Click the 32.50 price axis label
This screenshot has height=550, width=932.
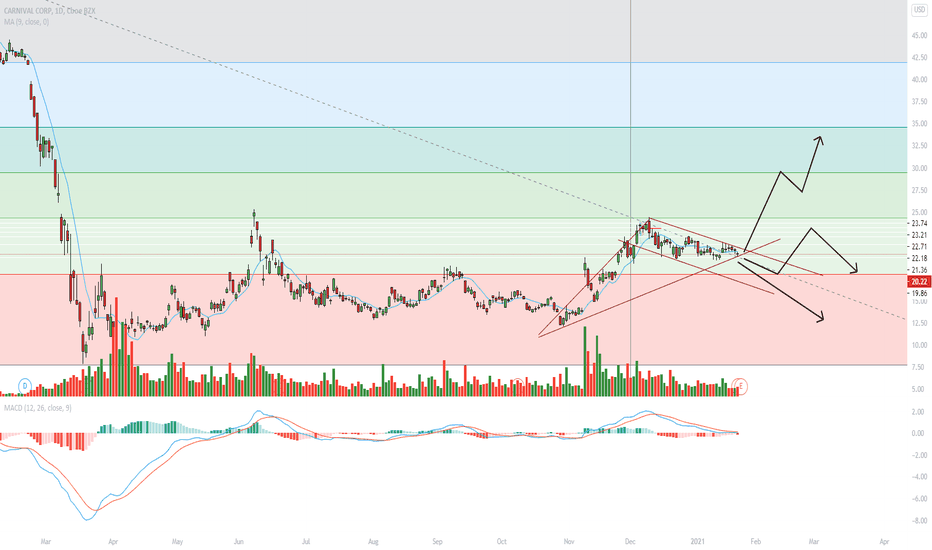[x=919, y=146]
